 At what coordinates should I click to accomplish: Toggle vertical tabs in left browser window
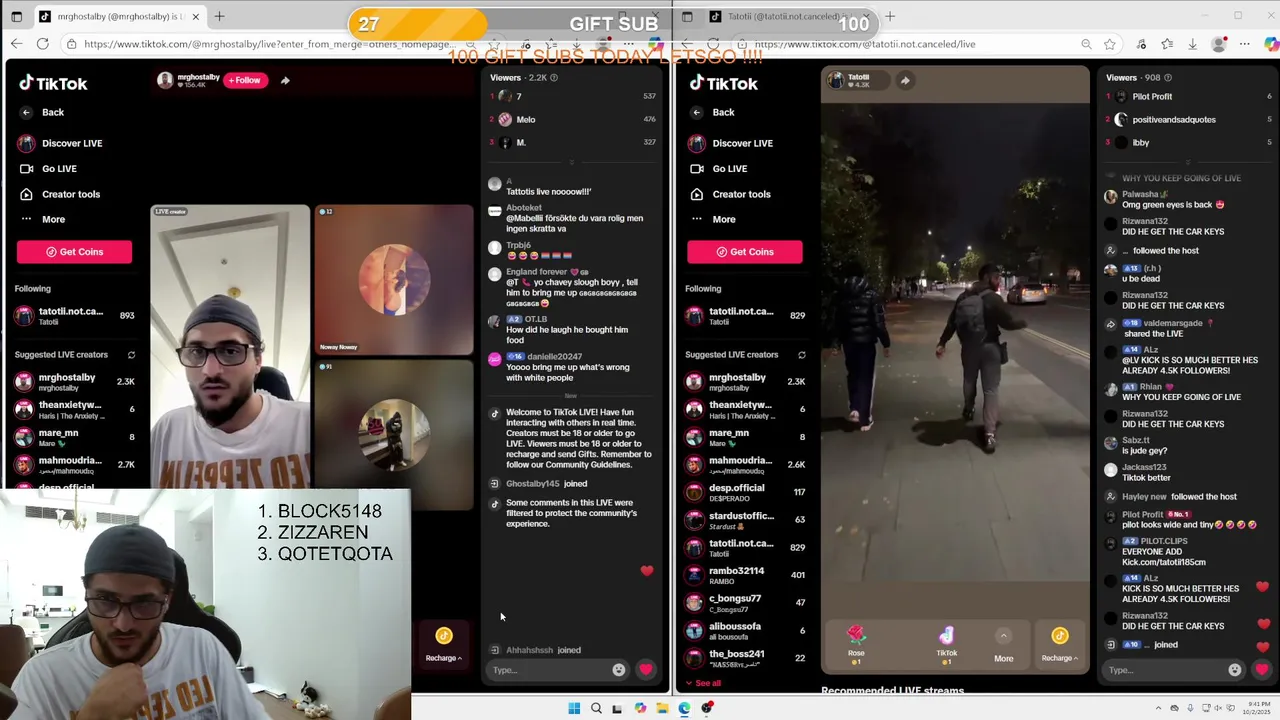click(16, 17)
